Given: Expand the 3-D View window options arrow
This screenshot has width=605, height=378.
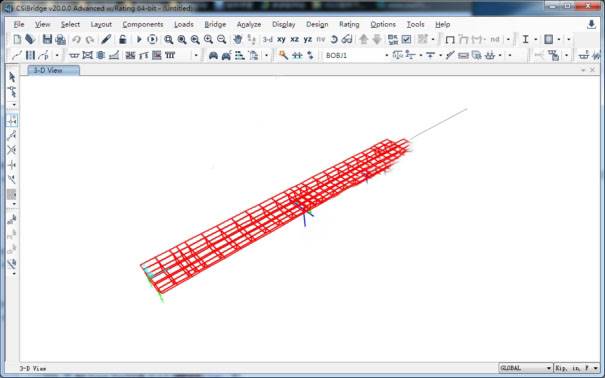Looking at the screenshot, I should [583, 70].
